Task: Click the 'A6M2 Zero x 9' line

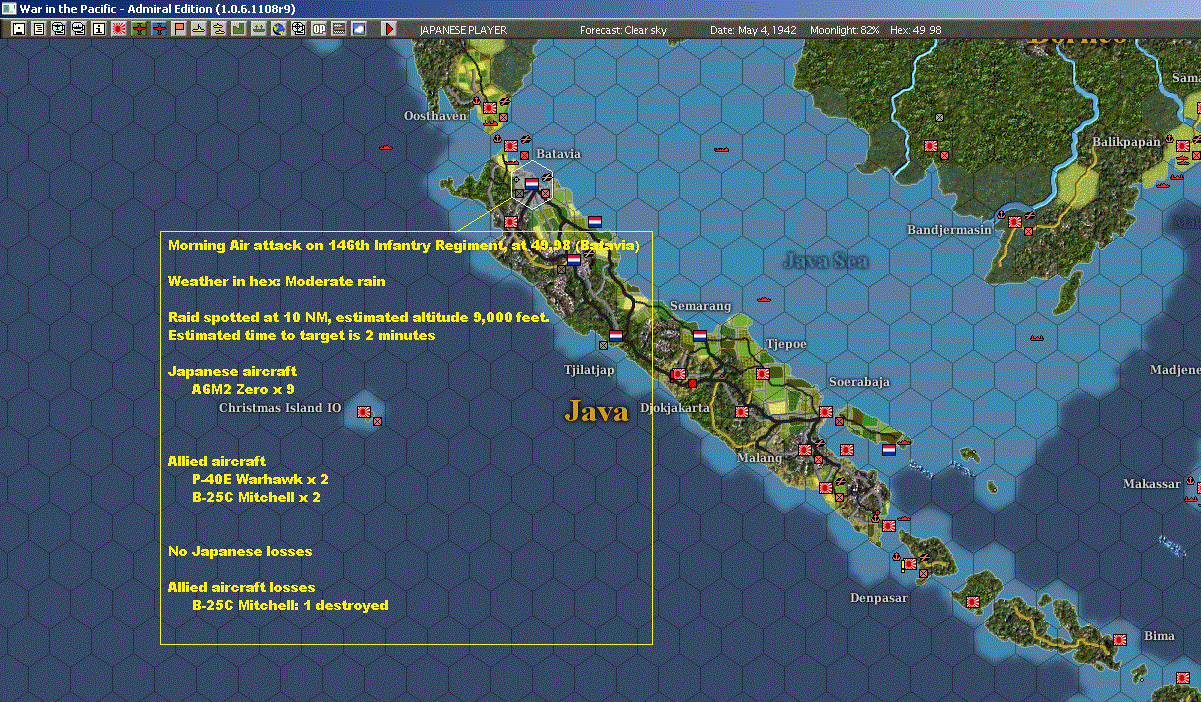Action: pyautogui.click(x=243, y=389)
